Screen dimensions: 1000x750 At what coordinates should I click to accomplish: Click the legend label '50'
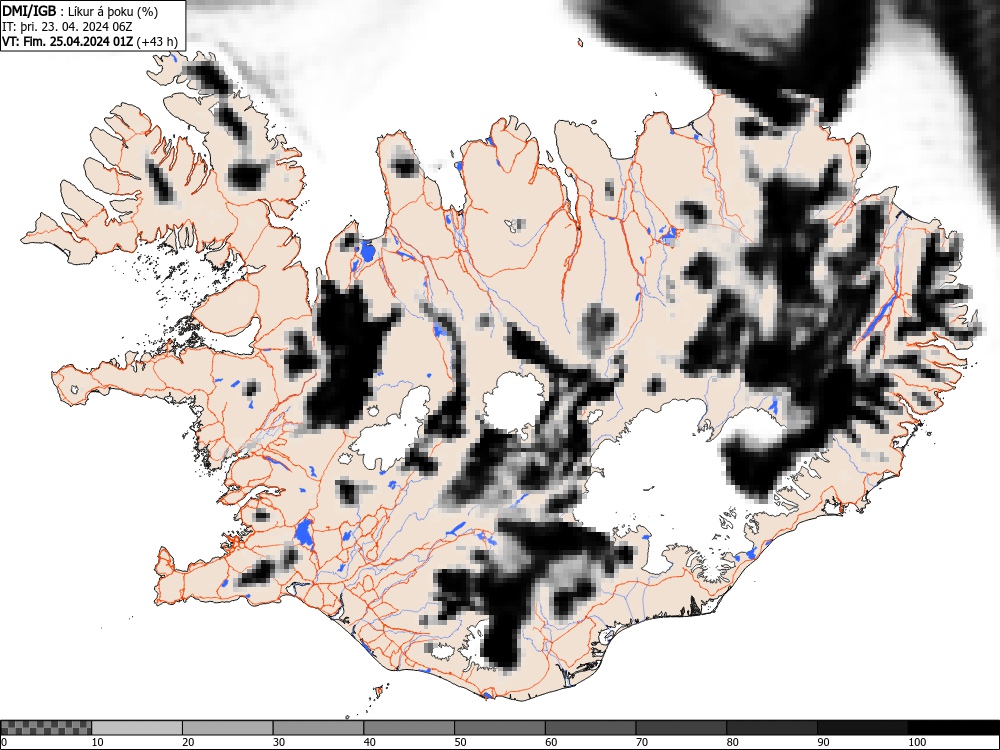coord(460,742)
